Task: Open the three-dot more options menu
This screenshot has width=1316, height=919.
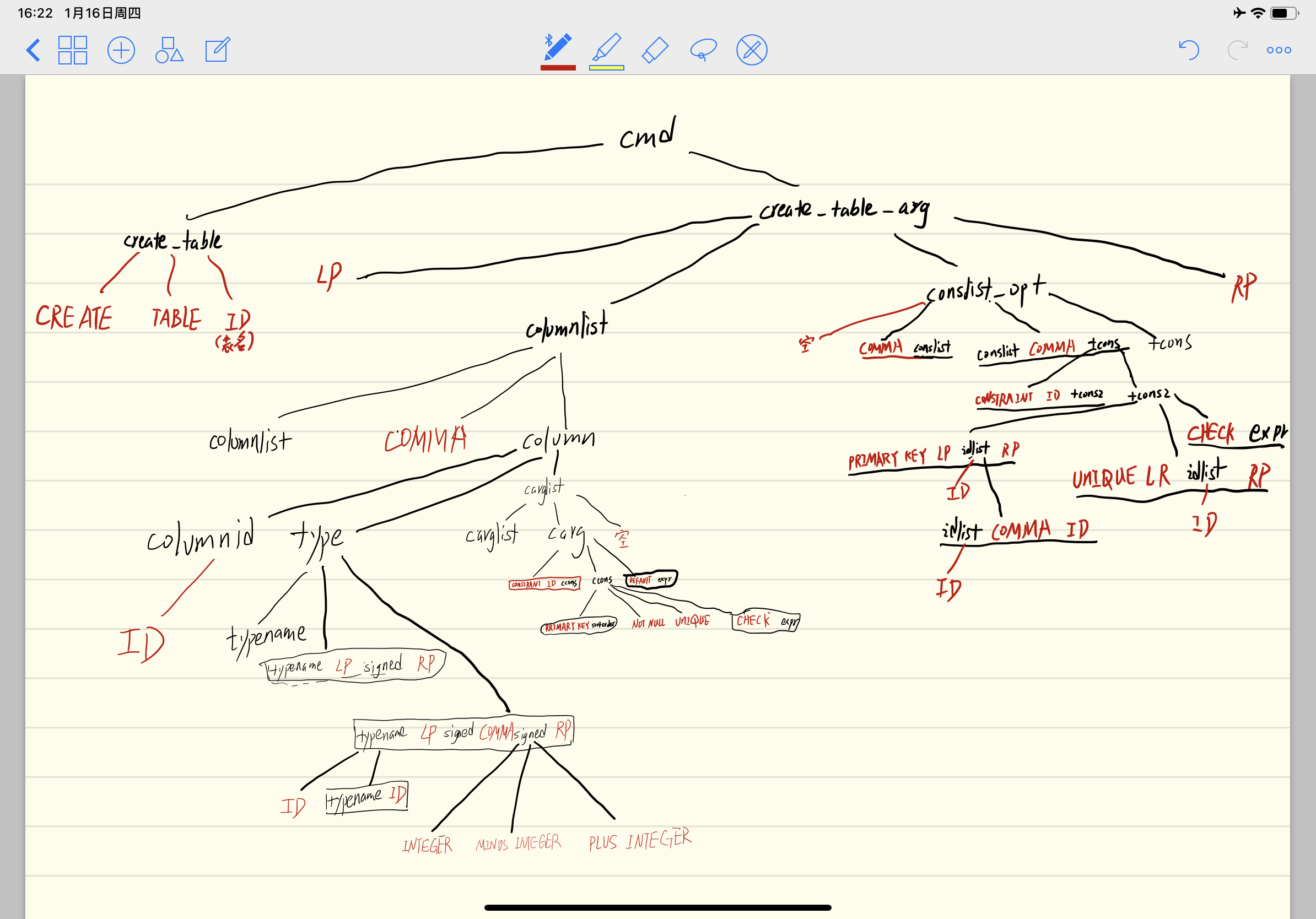Action: [1279, 50]
